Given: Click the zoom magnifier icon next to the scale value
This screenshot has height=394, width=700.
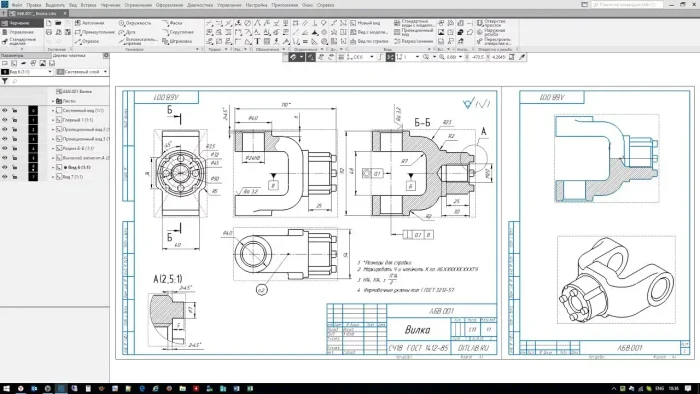Looking at the screenshot, I should pyautogui.click(x=442, y=57).
